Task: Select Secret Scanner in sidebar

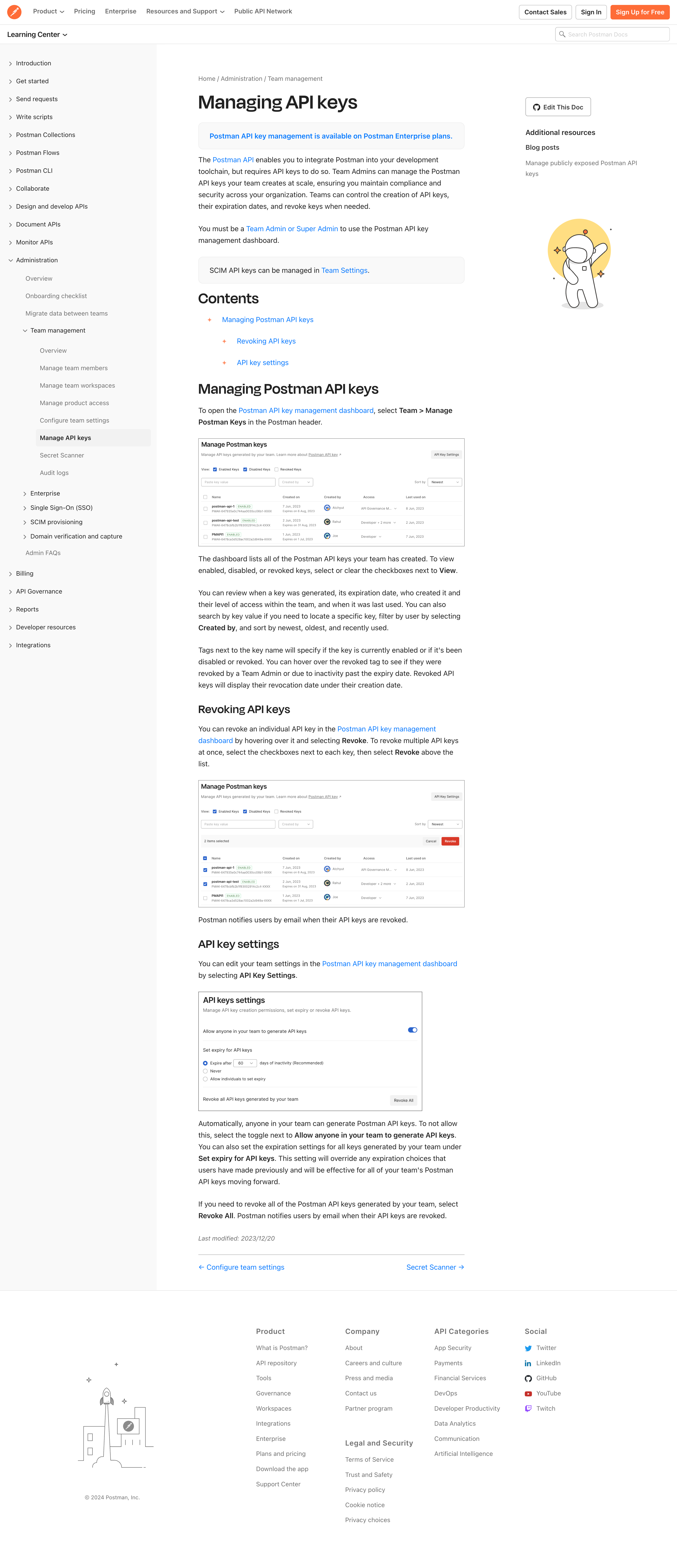Action: (x=62, y=455)
